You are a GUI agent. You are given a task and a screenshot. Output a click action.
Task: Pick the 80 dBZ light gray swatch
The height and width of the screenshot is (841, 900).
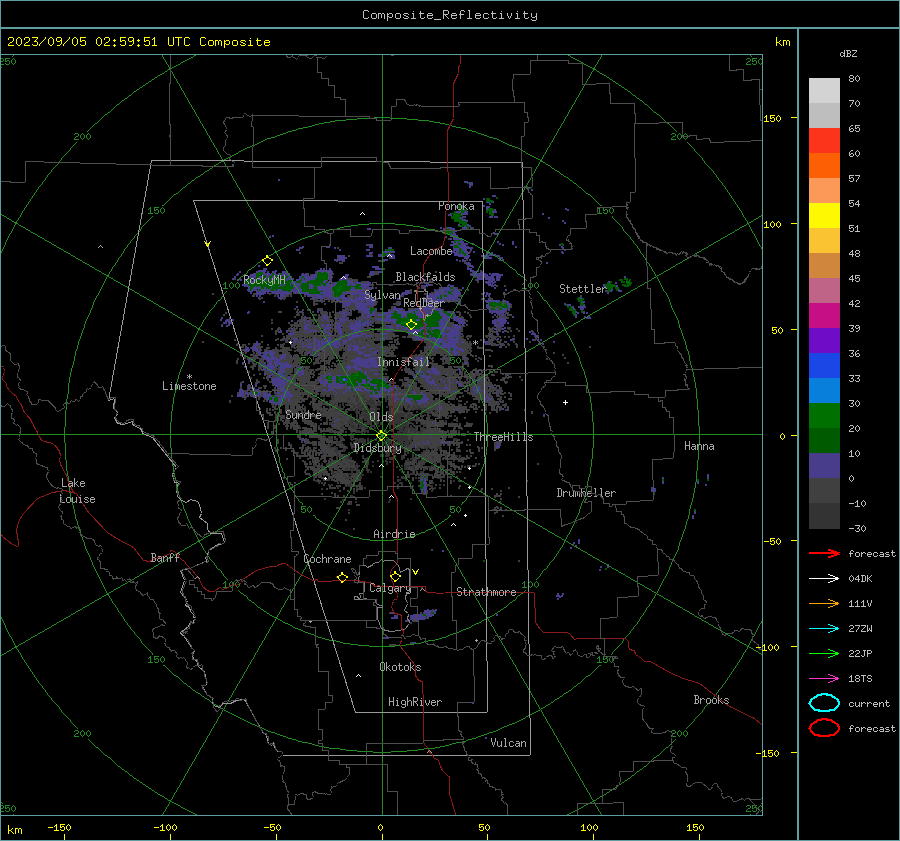[824, 91]
